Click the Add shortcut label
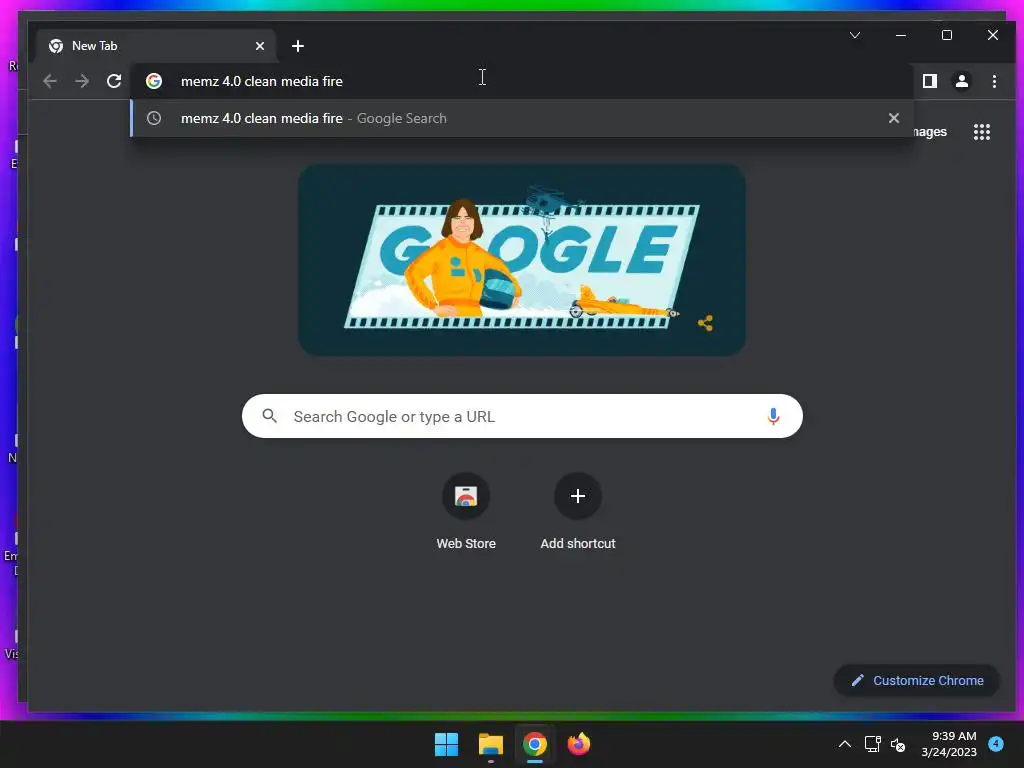 (x=578, y=543)
